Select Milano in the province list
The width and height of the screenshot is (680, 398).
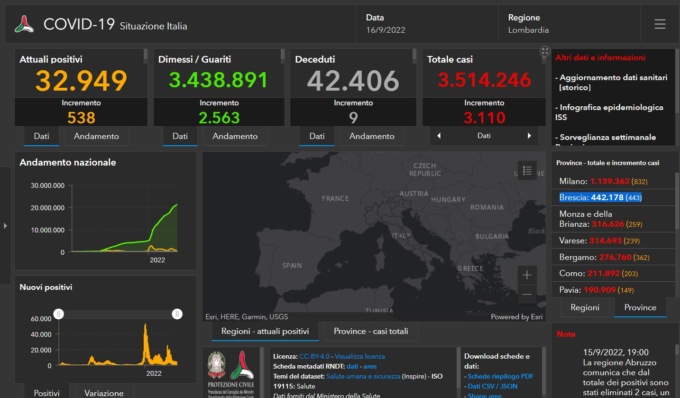click(x=613, y=181)
